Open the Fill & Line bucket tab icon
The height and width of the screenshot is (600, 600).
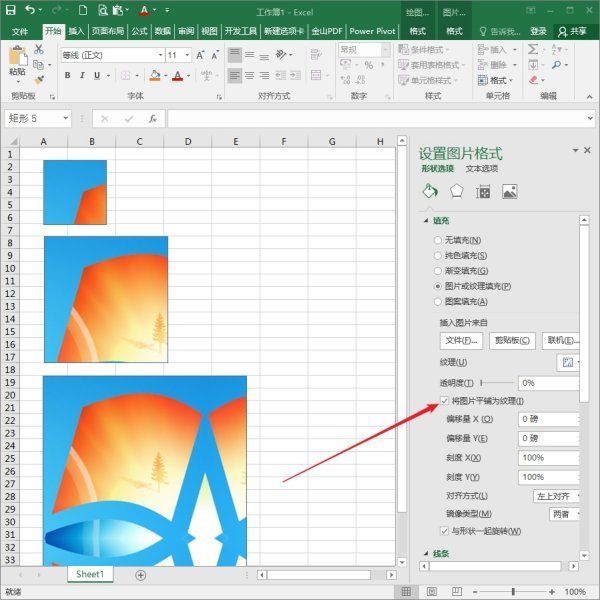pos(430,191)
